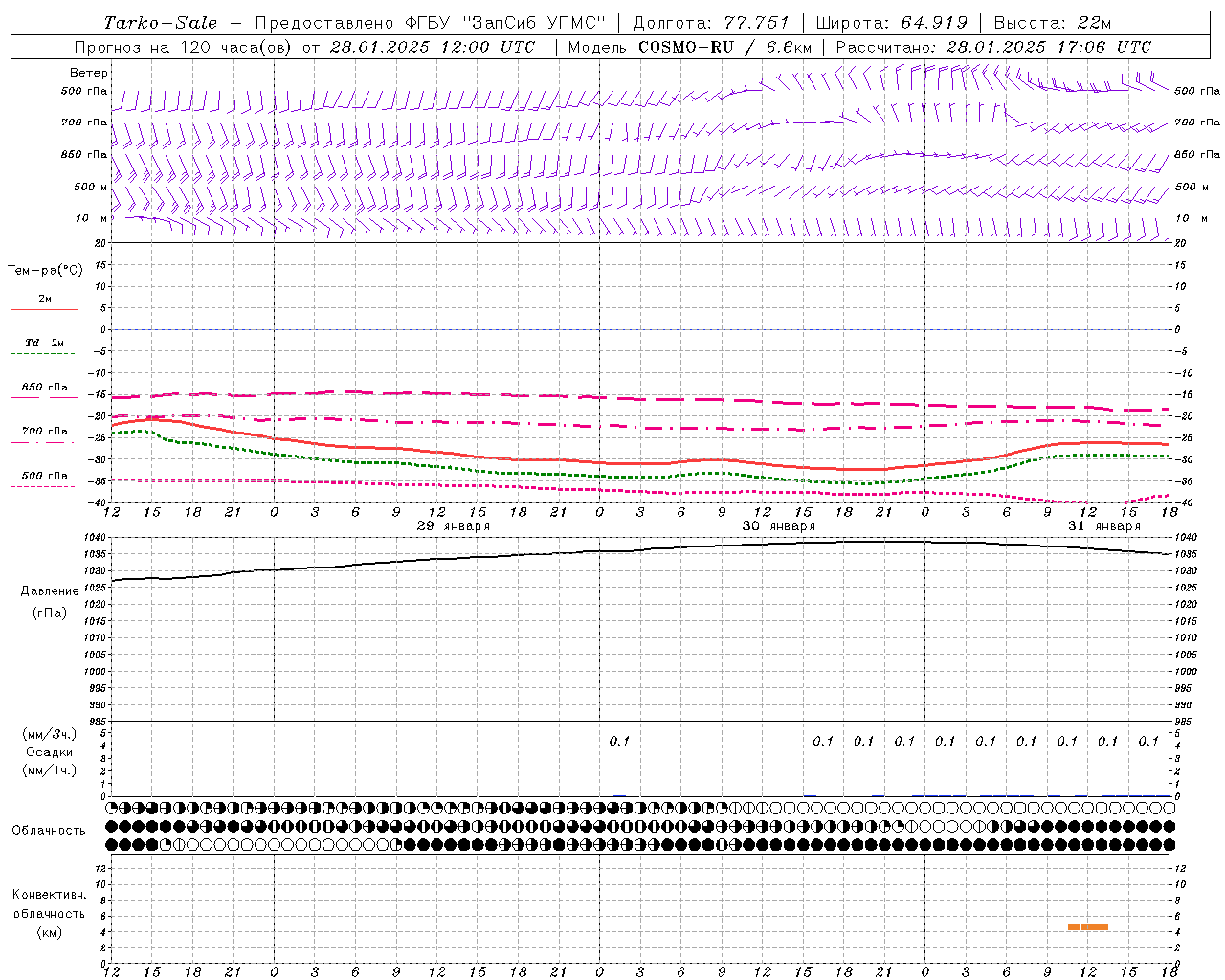This screenshot has width=1225, height=980.
Task: Click '500 гПа' legend in temperature panel
Action: [x=45, y=476]
